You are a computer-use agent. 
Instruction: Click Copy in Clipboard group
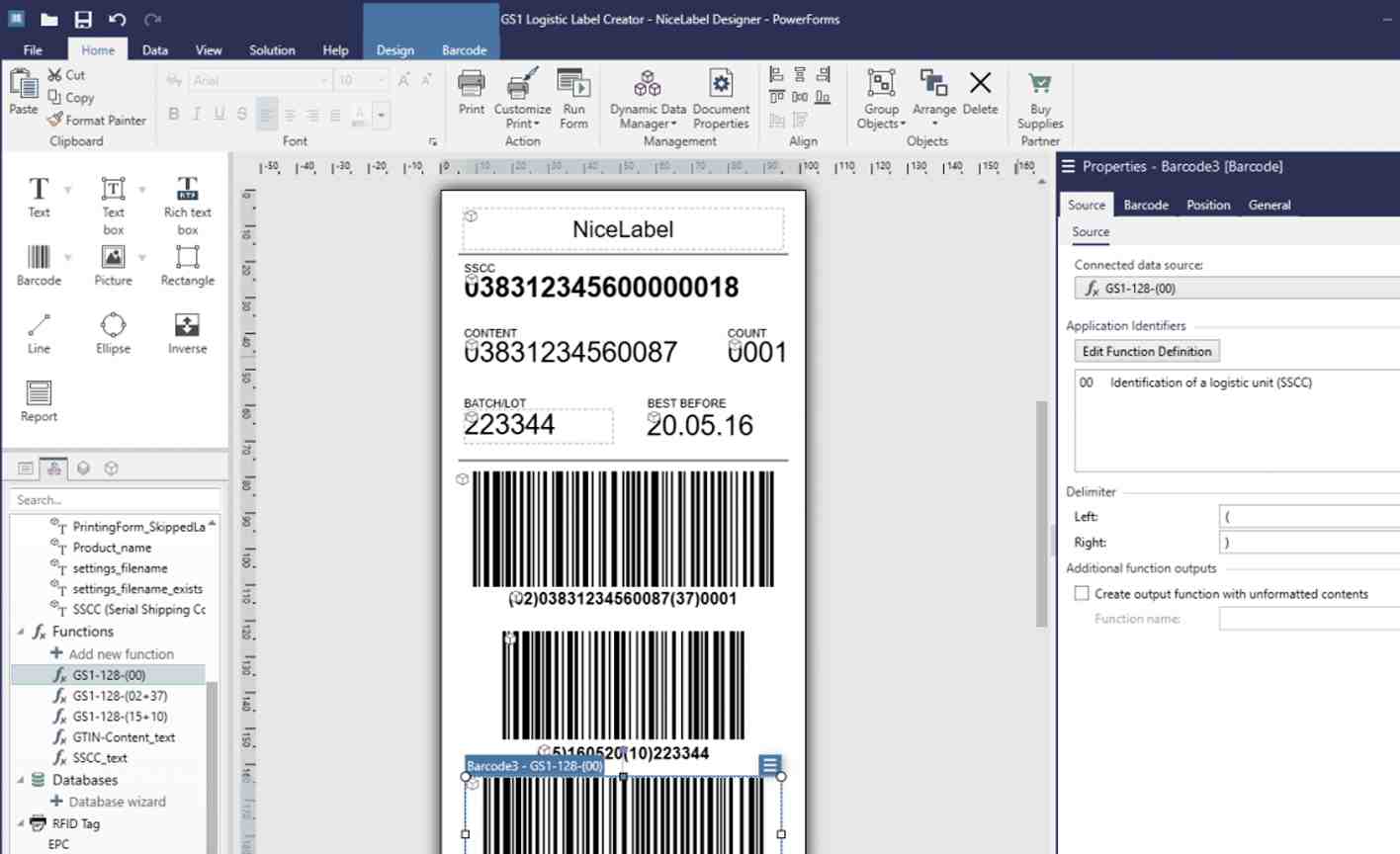70,97
